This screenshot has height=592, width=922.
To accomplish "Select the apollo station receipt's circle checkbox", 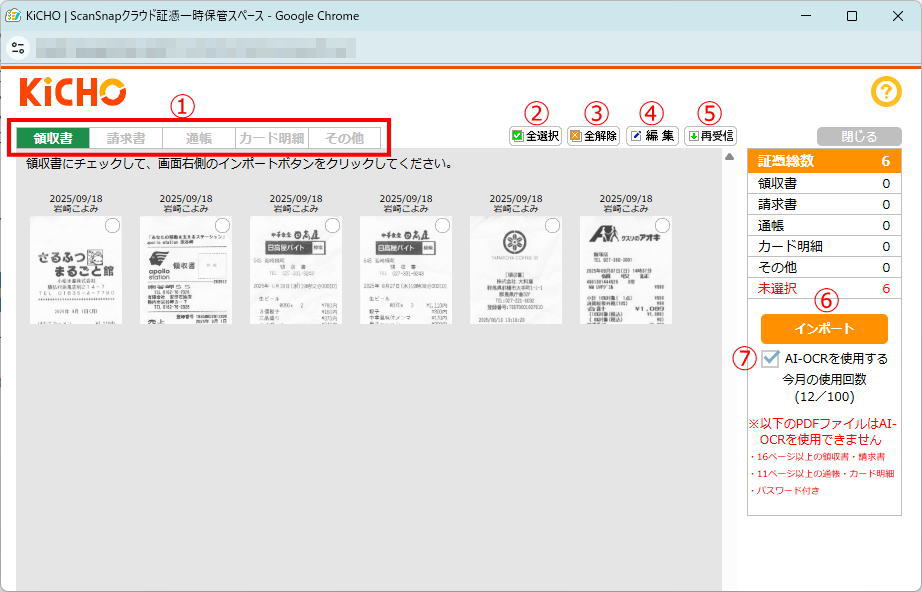I will 223,225.
